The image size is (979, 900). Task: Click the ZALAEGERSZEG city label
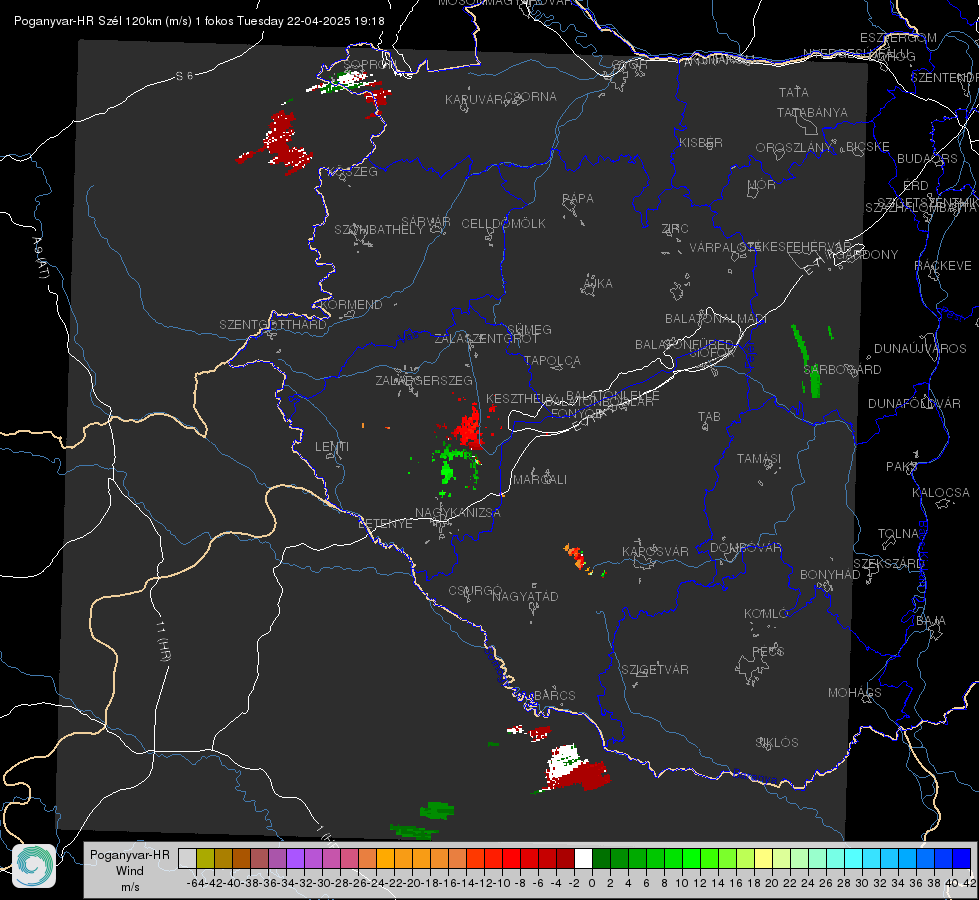point(424,380)
